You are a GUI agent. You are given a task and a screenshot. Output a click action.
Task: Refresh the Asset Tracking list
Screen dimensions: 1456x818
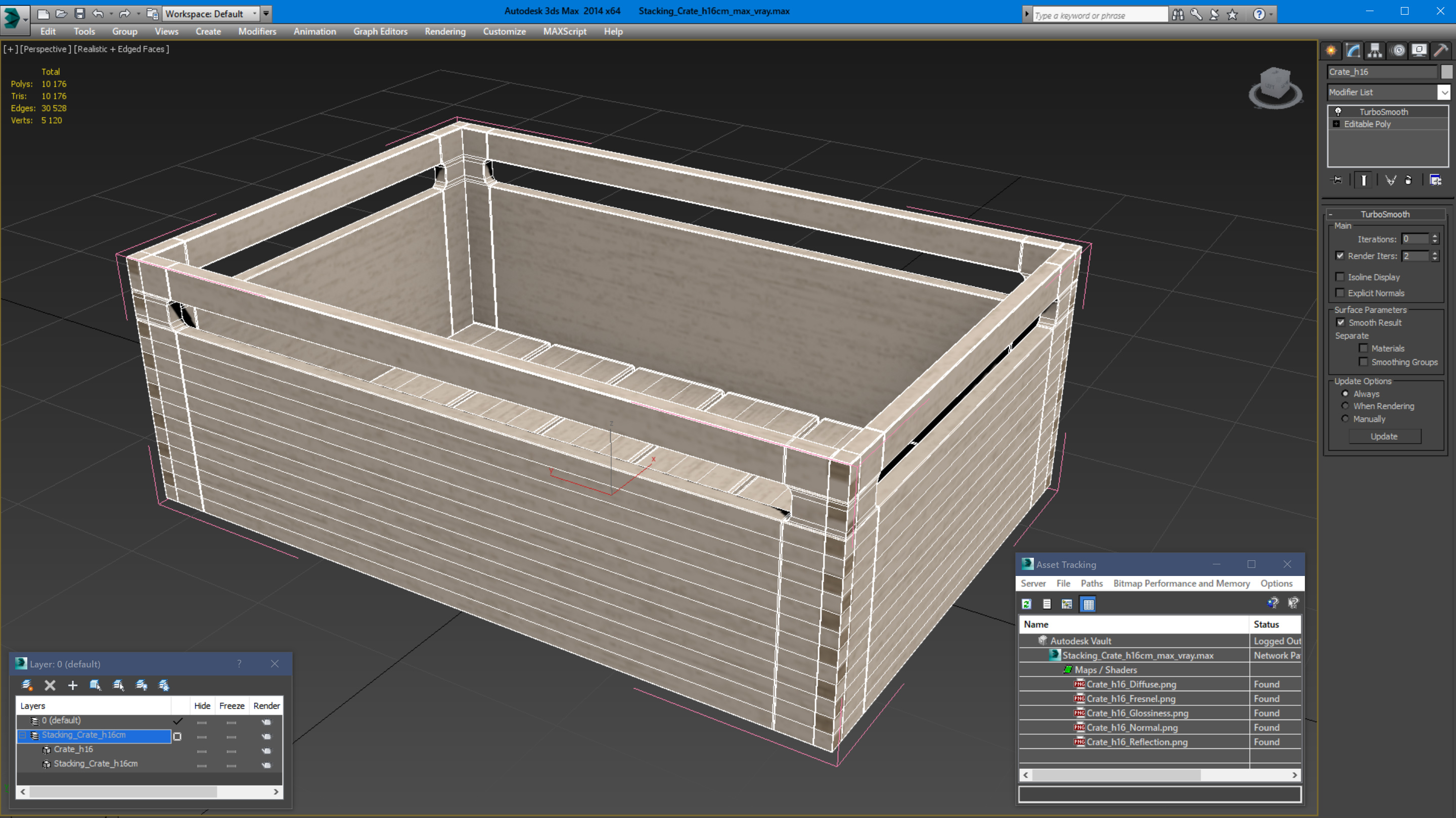(1026, 604)
